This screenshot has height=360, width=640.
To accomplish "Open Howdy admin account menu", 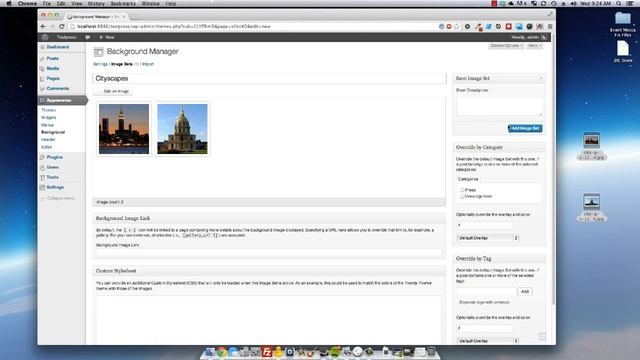I will pos(529,37).
